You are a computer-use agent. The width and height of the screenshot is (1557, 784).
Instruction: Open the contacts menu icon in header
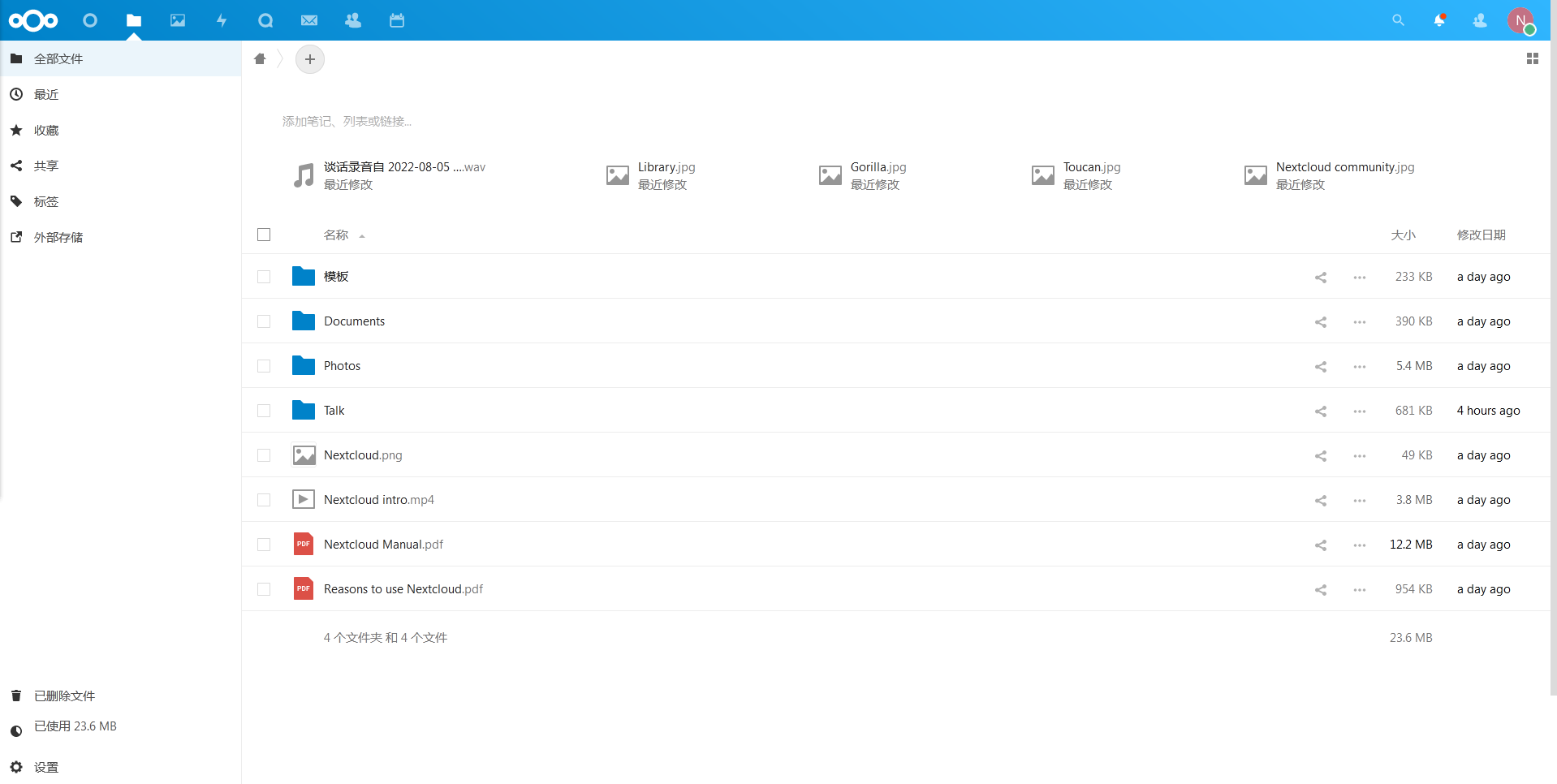pos(1480,20)
